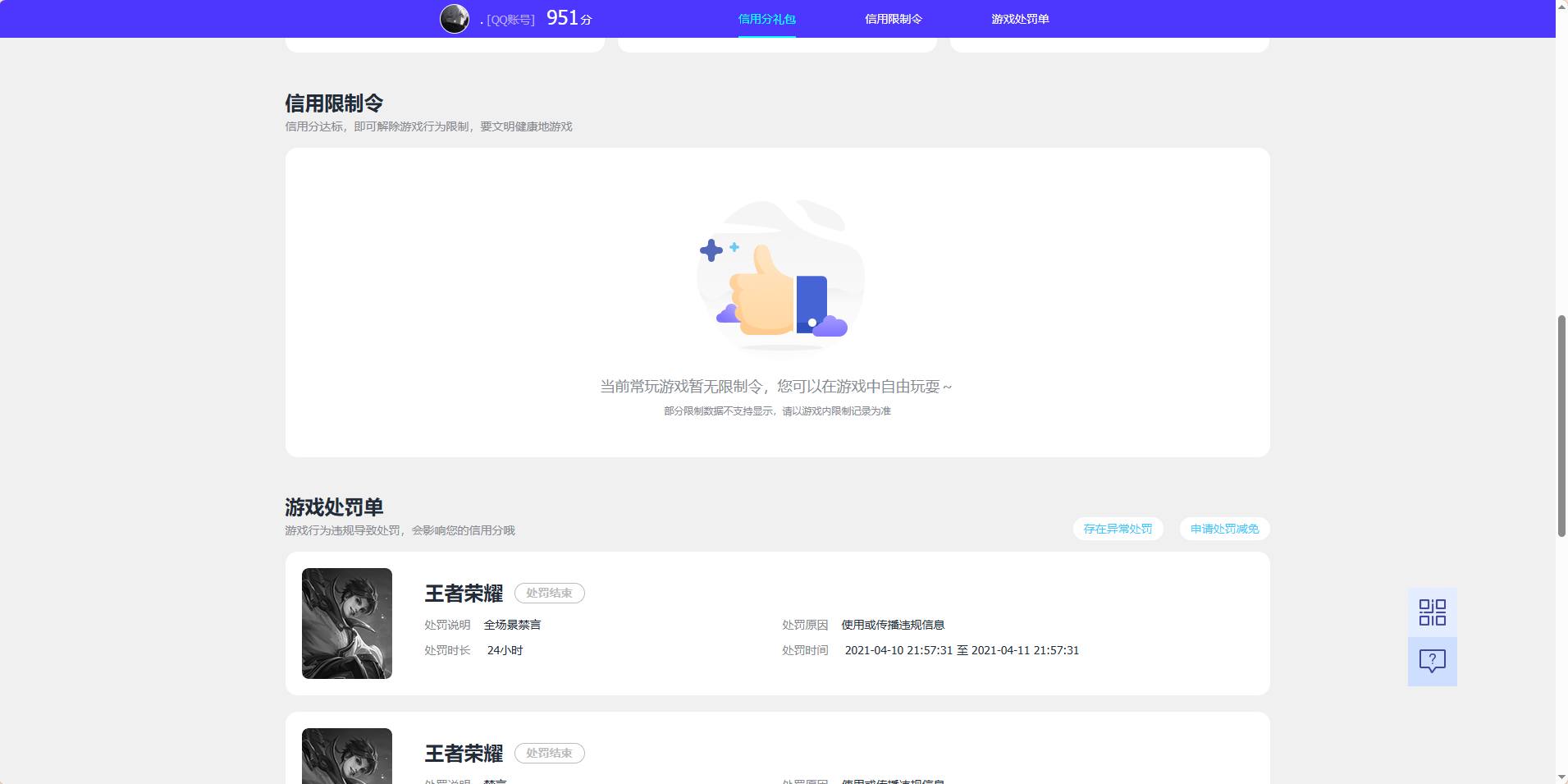
Task: Switch to the 游戏处罚单 tab
Action: 1020,19
